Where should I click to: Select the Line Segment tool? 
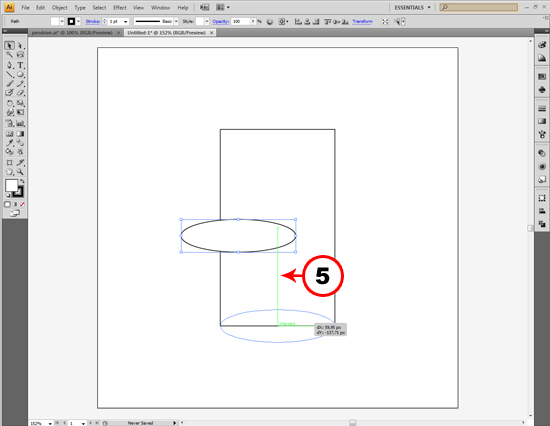[9, 74]
